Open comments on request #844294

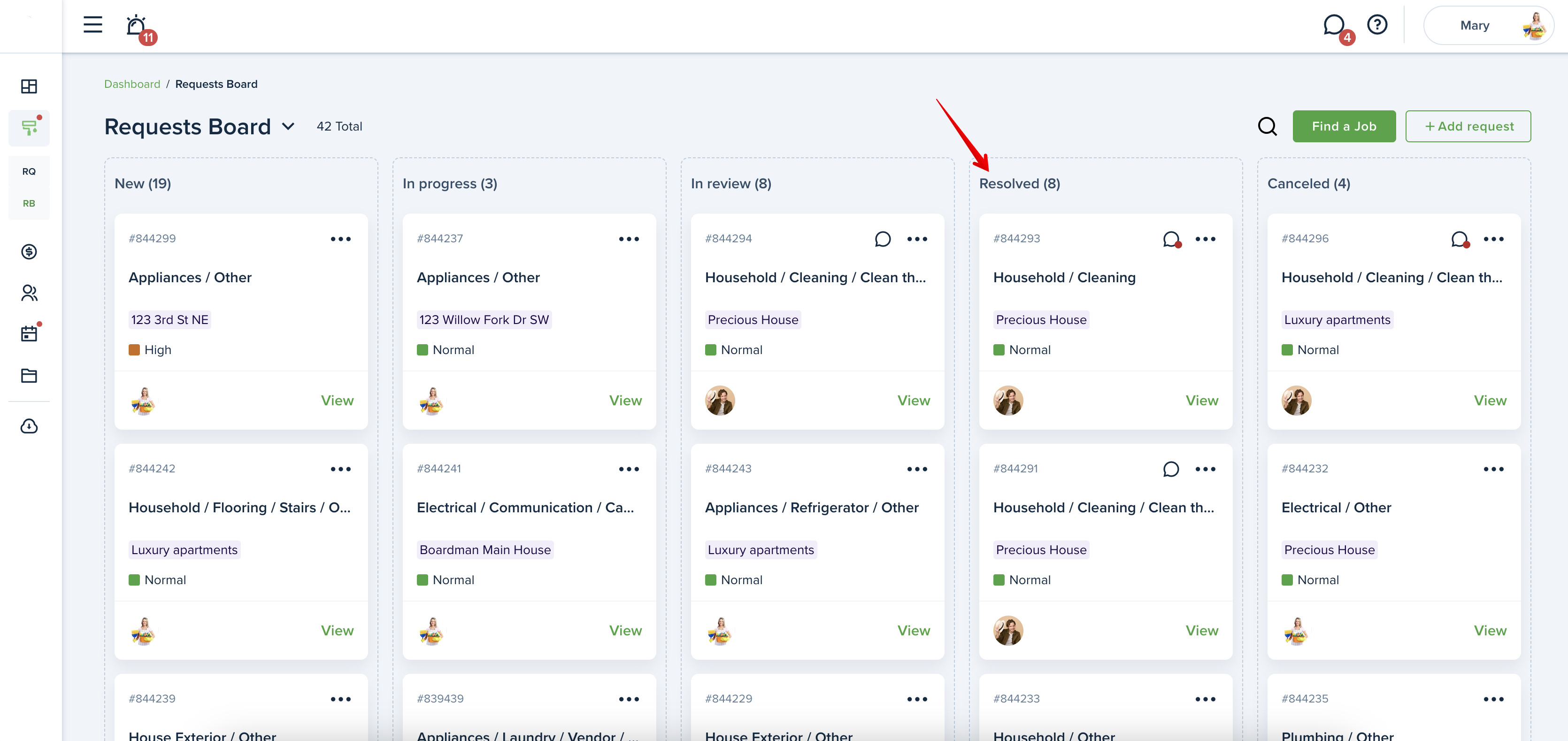pos(883,239)
